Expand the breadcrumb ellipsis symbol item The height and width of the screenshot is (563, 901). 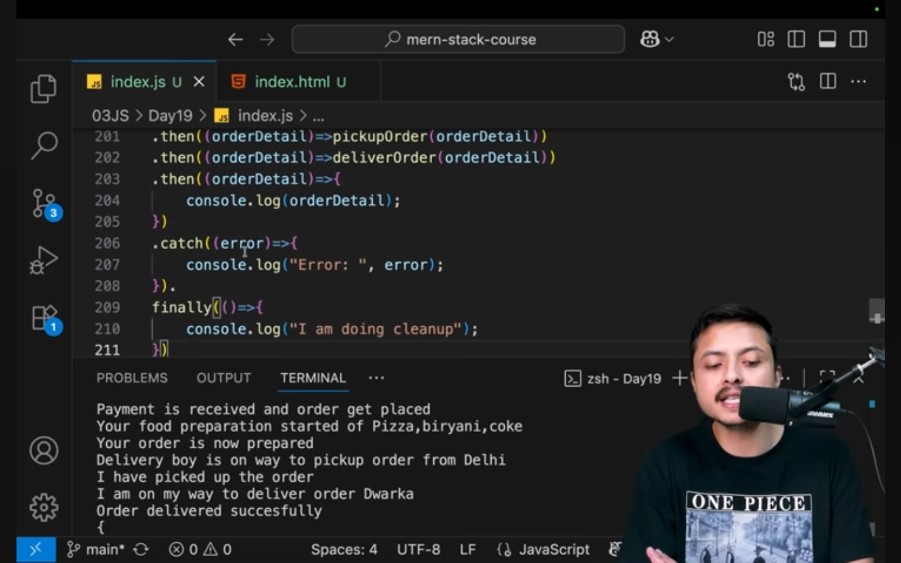[318, 116]
